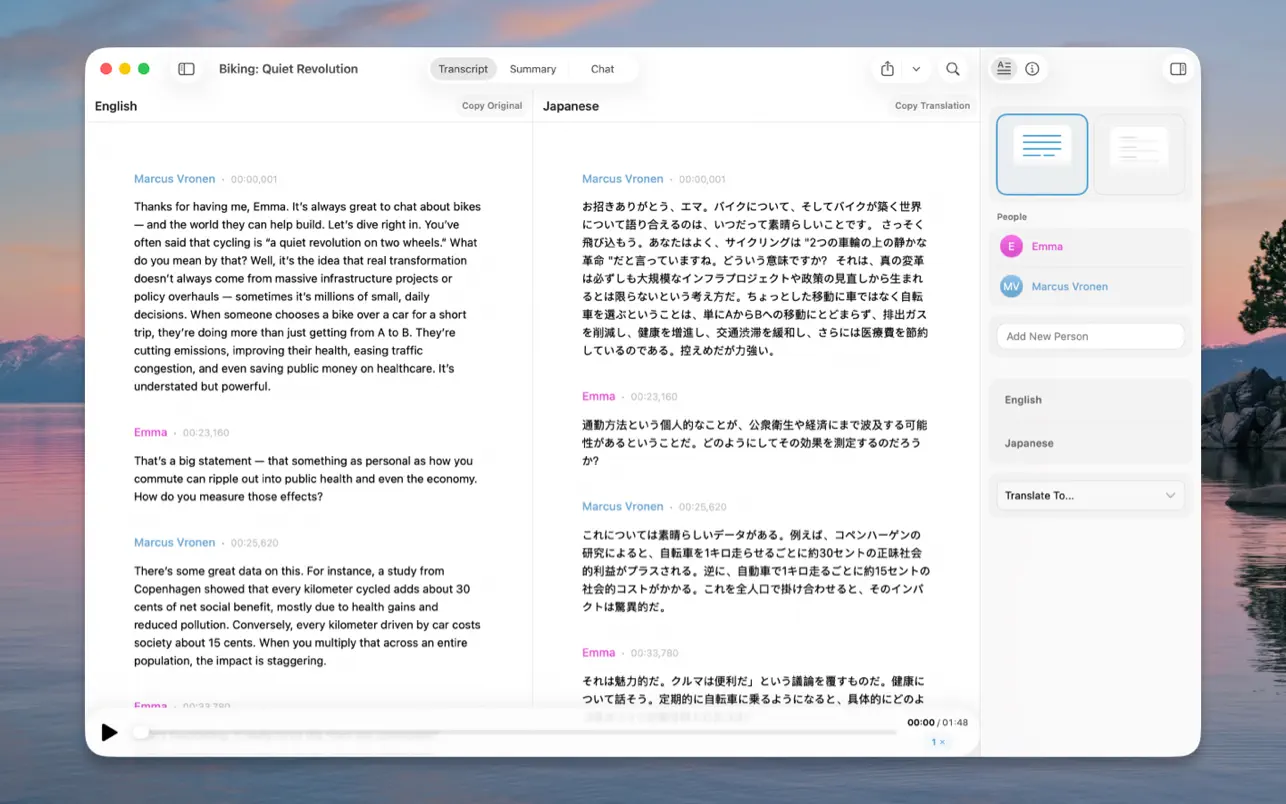Click the English paragraph starting "Thanks for having me"
The height and width of the screenshot is (804, 1286).
coord(308,296)
